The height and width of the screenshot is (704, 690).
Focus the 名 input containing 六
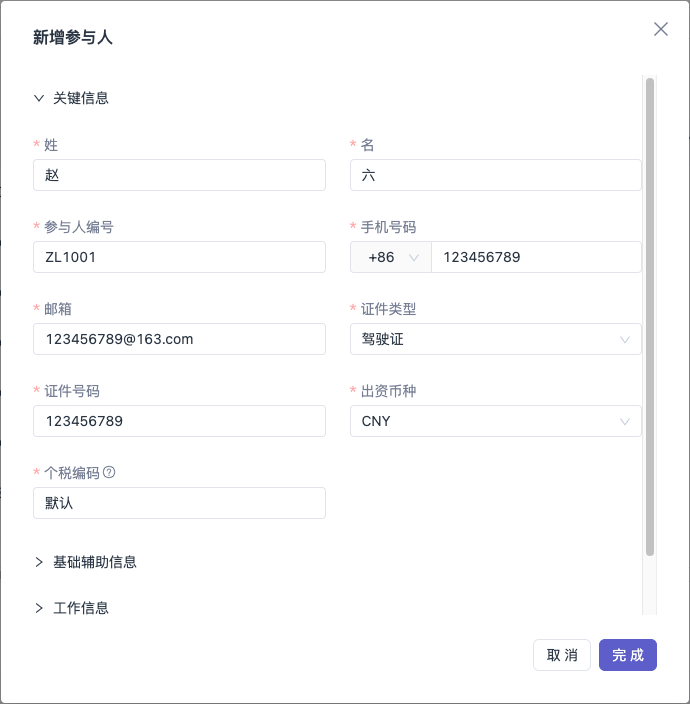[x=496, y=175]
